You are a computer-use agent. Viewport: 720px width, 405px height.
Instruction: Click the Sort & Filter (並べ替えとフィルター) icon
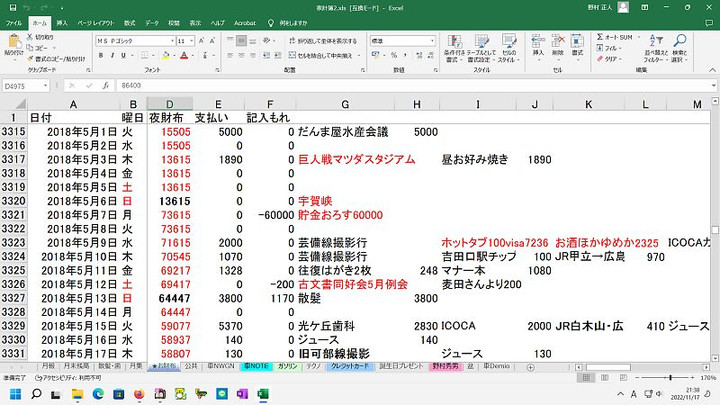coord(654,46)
